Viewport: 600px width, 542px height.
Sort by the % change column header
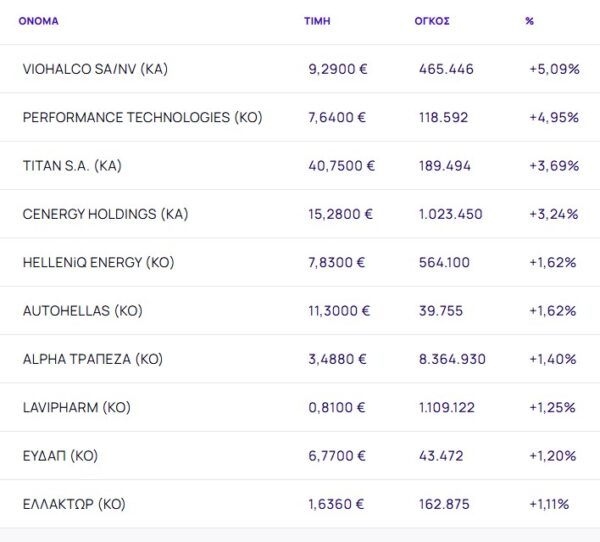point(529,21)
